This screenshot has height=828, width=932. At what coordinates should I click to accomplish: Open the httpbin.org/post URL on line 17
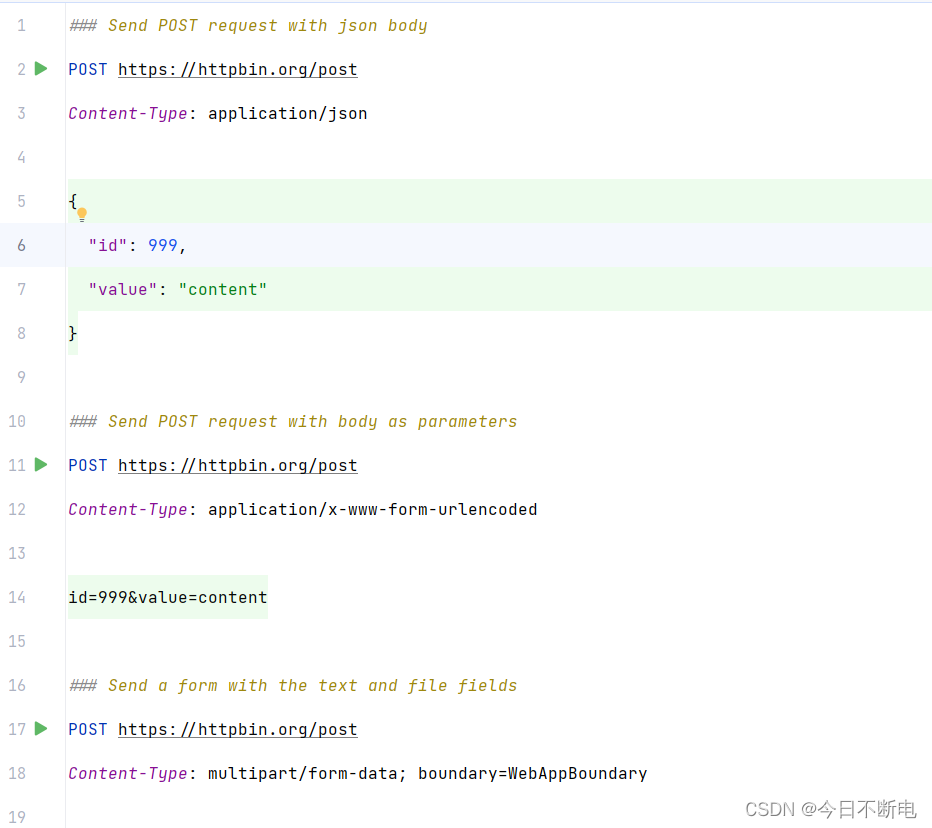point(238,729)
